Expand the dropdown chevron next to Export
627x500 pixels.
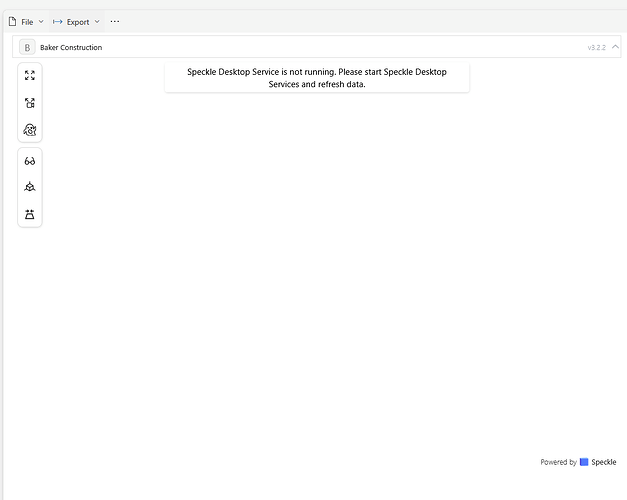[x=97, y=22]
